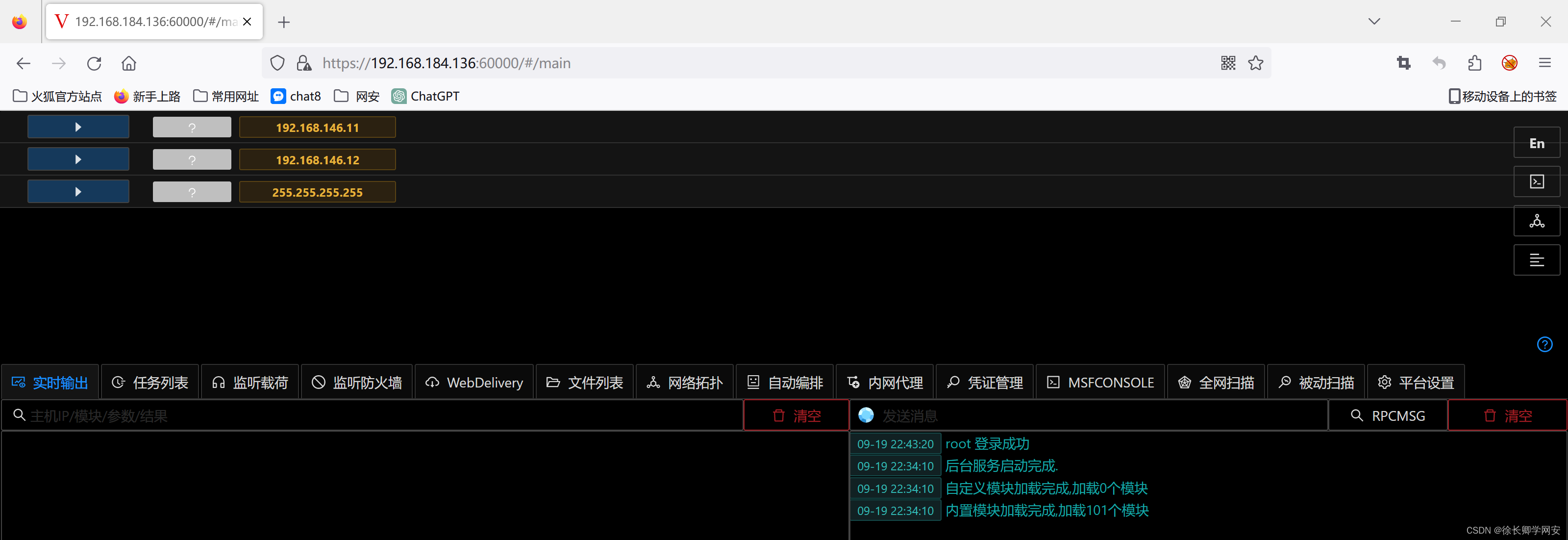The image size is (1568, 540).
Task: Switch language via the En button
Action: pyautogui.click(x=1537, y=142)
